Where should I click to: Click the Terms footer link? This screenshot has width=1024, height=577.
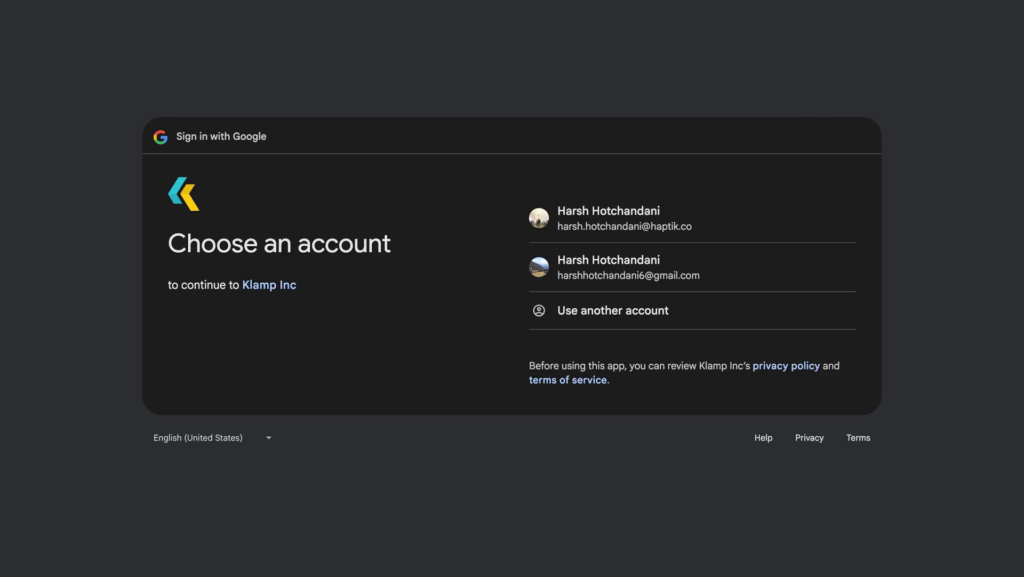[858, 438]
